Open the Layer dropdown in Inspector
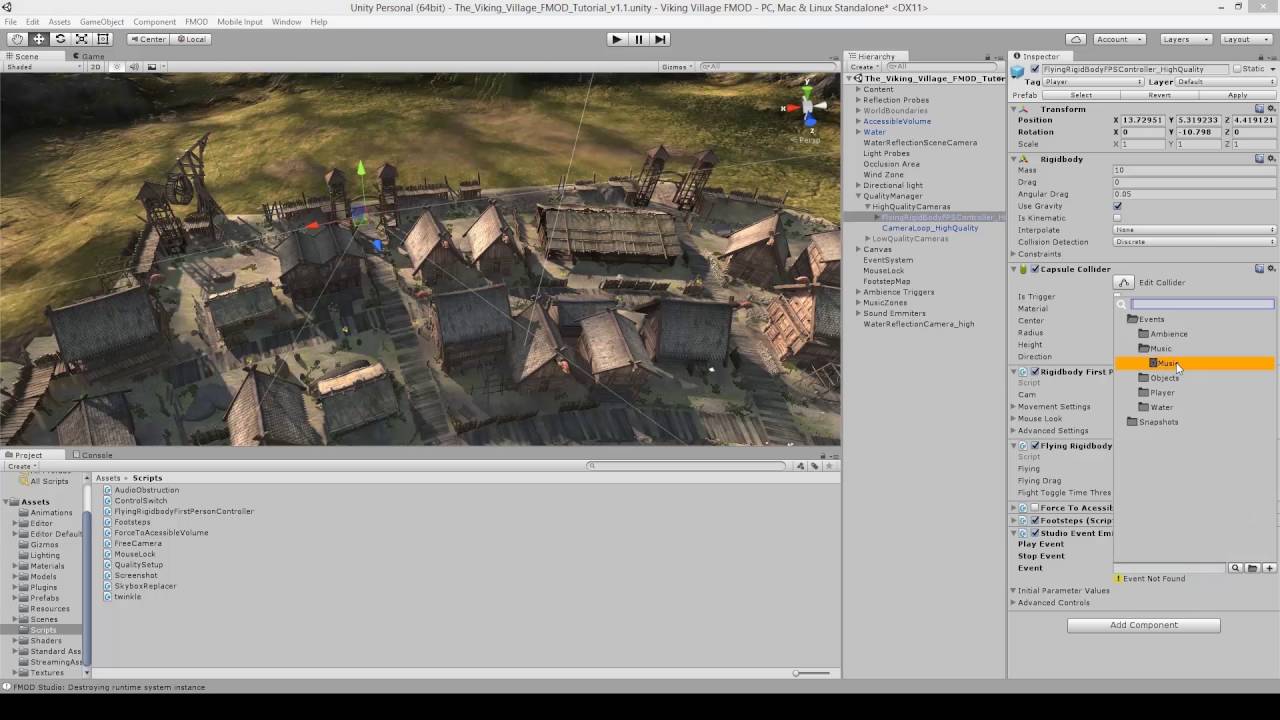The width and height of the screenshot is (1280, 720). click(x=1227, y=82)
